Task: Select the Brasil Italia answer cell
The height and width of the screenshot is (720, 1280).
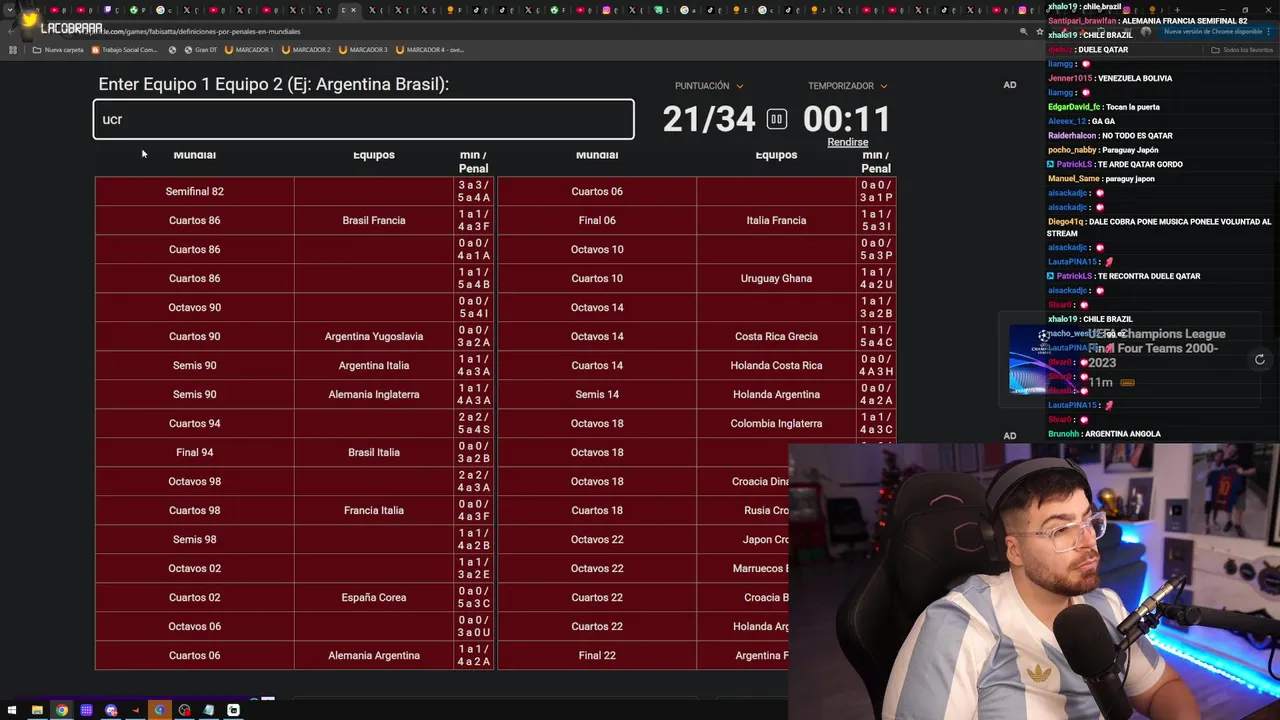Action: click(x=374, y=452)
